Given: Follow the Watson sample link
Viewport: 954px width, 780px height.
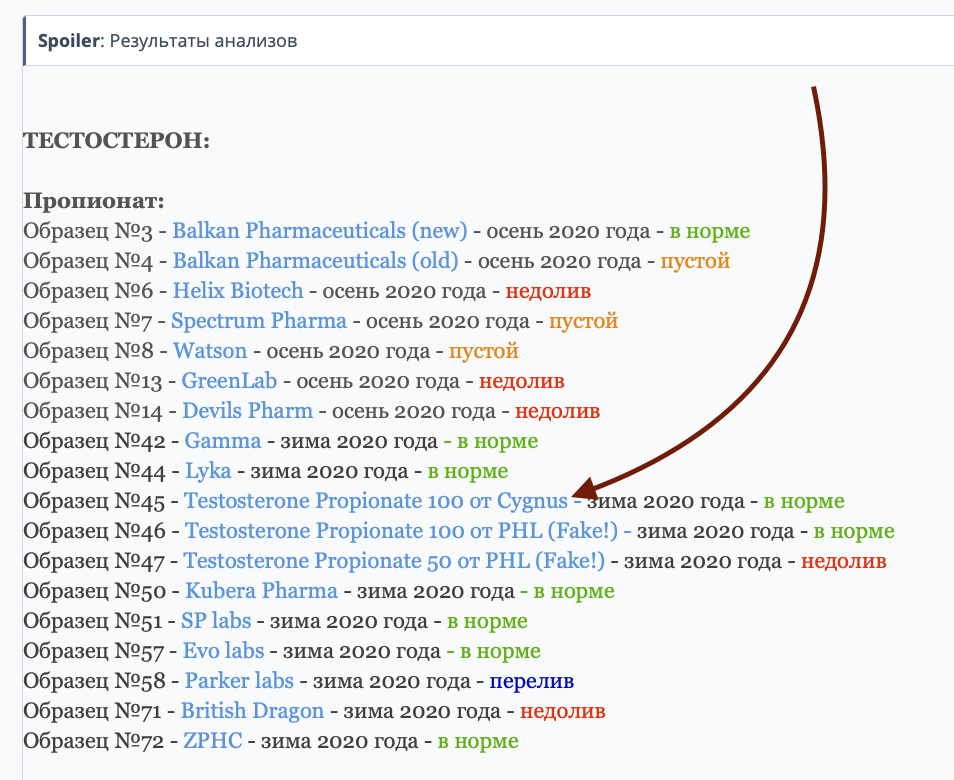Looking at the screenshot, I should pyautogui.click(x=209, y=351).
